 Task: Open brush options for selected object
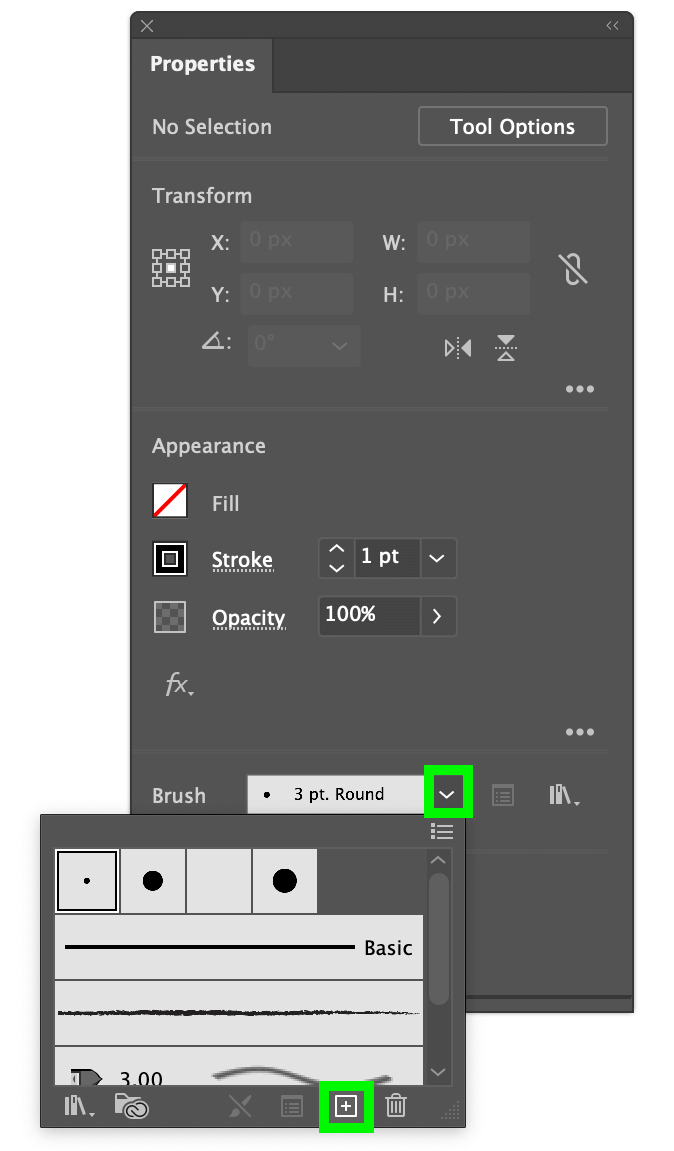click(x=502, y=795)
